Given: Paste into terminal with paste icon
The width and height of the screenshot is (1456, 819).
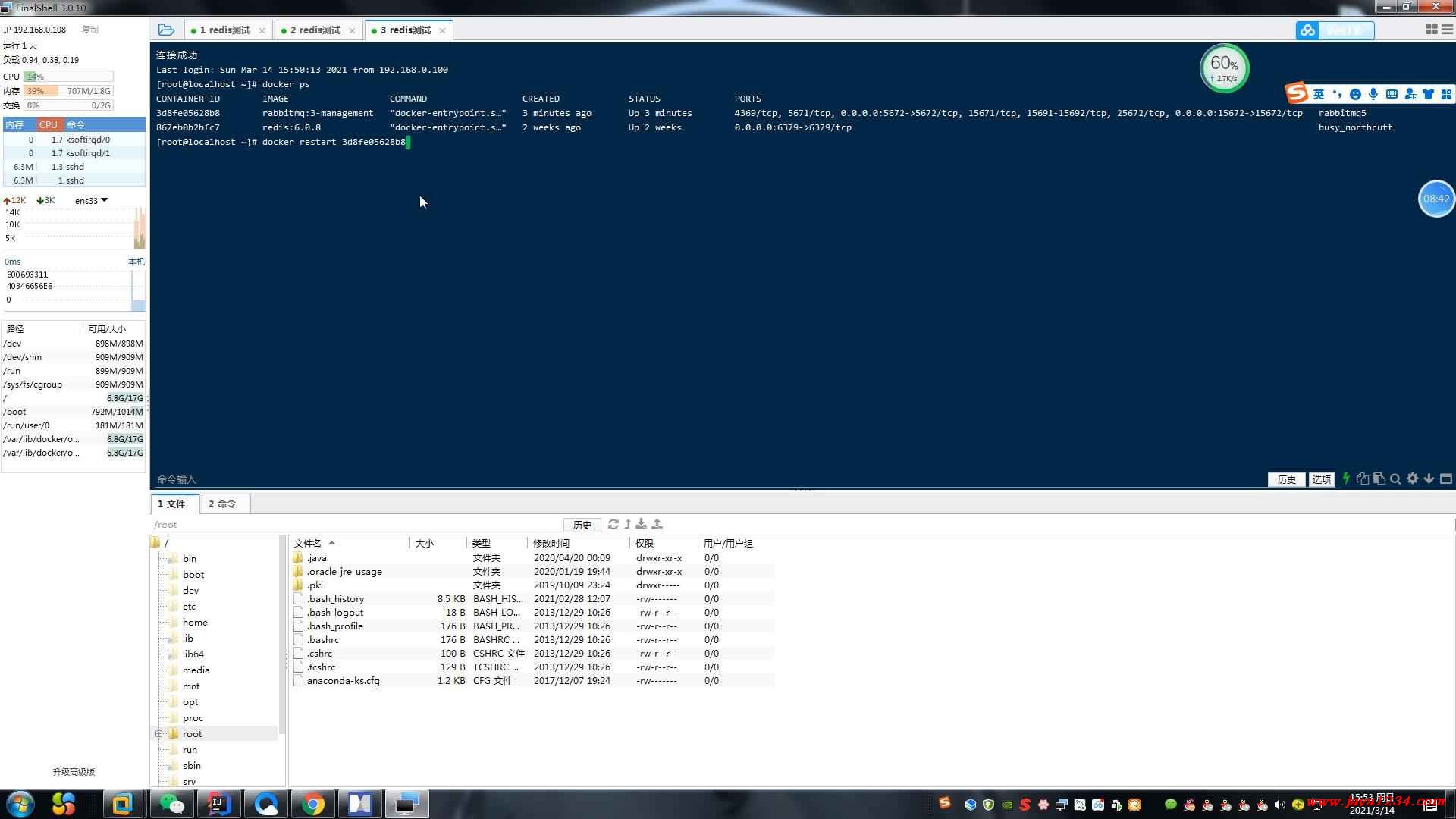Looking at the screenshot, I should coord(1379,479).
